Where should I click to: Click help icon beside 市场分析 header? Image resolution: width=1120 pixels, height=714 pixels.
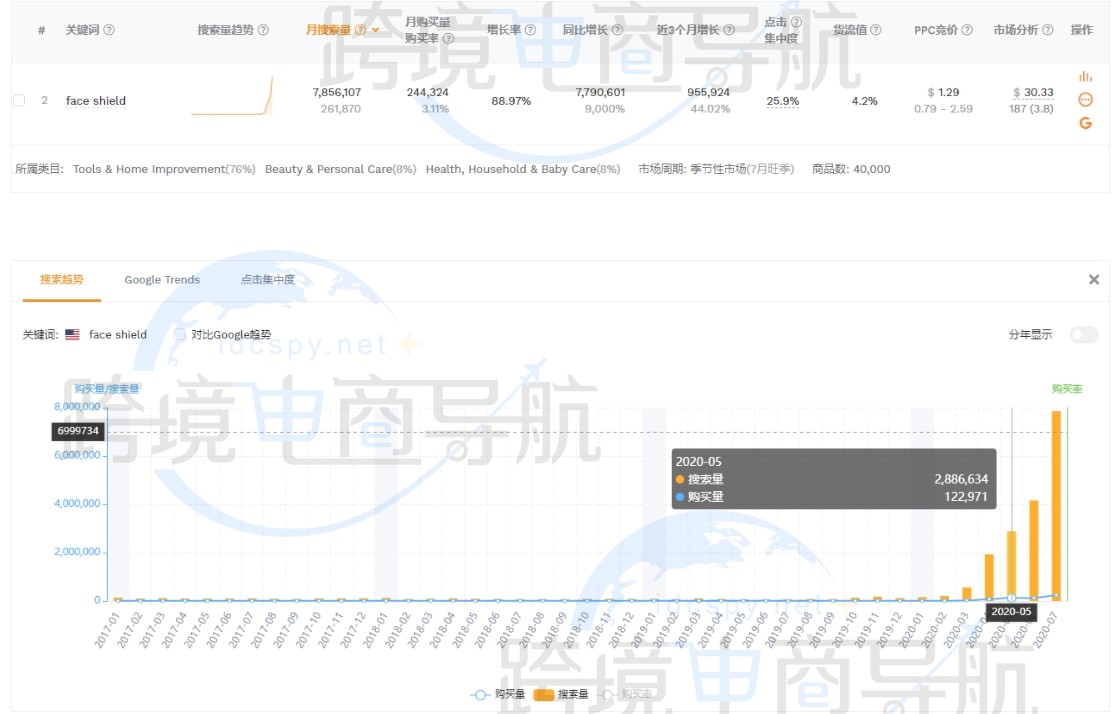pyautogui.click(x=1047, y=30)
